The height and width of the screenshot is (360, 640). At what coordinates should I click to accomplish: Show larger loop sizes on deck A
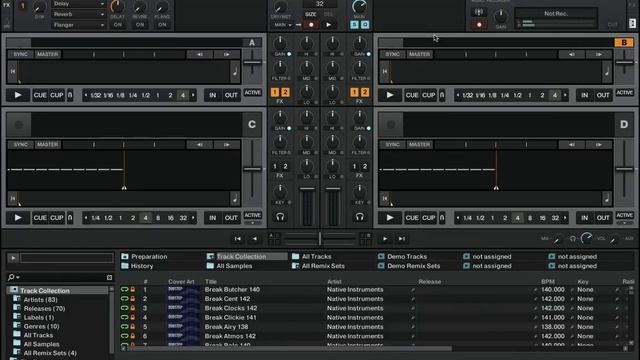[x=193, y=96]
